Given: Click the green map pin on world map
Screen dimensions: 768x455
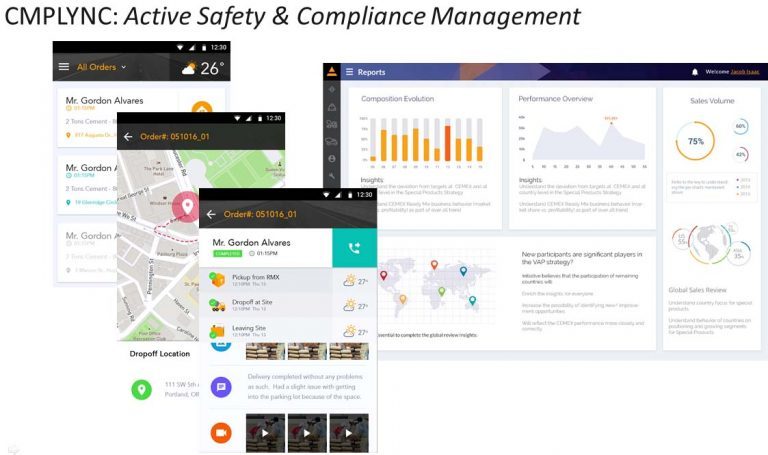Looking at the screenshot, I should click(441, 291).
